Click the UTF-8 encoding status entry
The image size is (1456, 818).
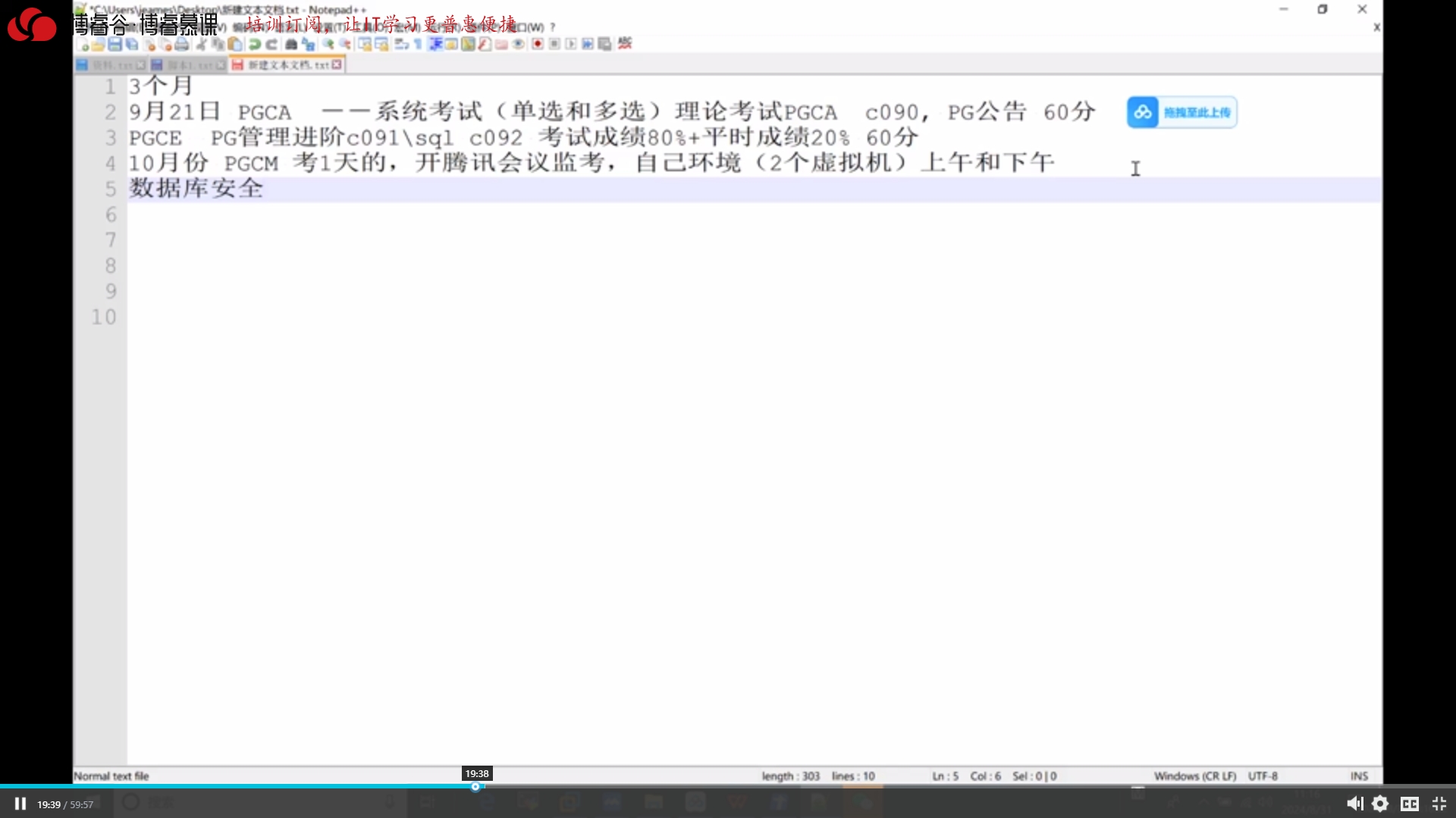pos(1263,776)
